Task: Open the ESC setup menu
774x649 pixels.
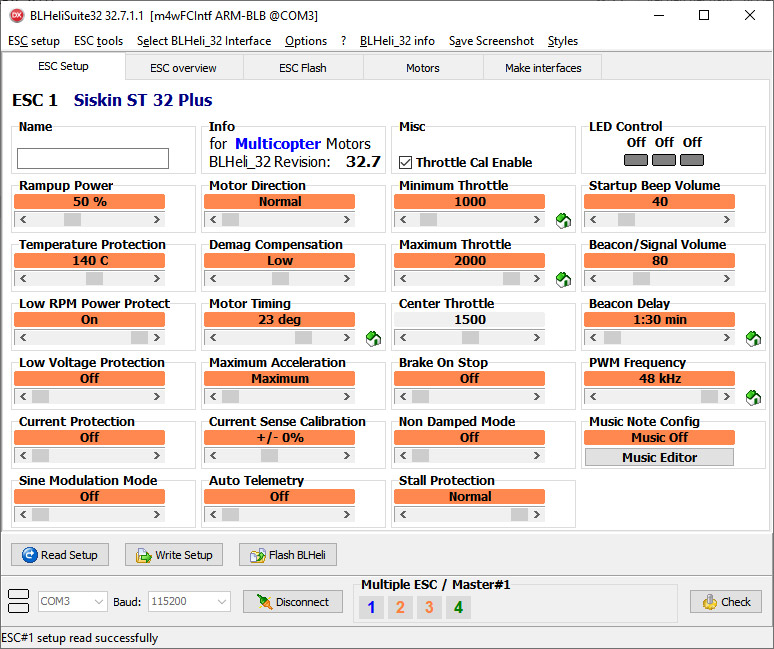Action: (x=34, y=41)
